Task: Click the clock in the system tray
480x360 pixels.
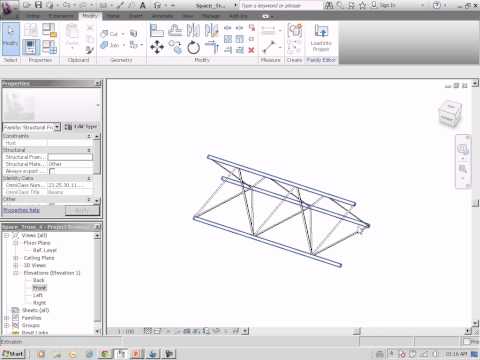Action: click(456, 354)
